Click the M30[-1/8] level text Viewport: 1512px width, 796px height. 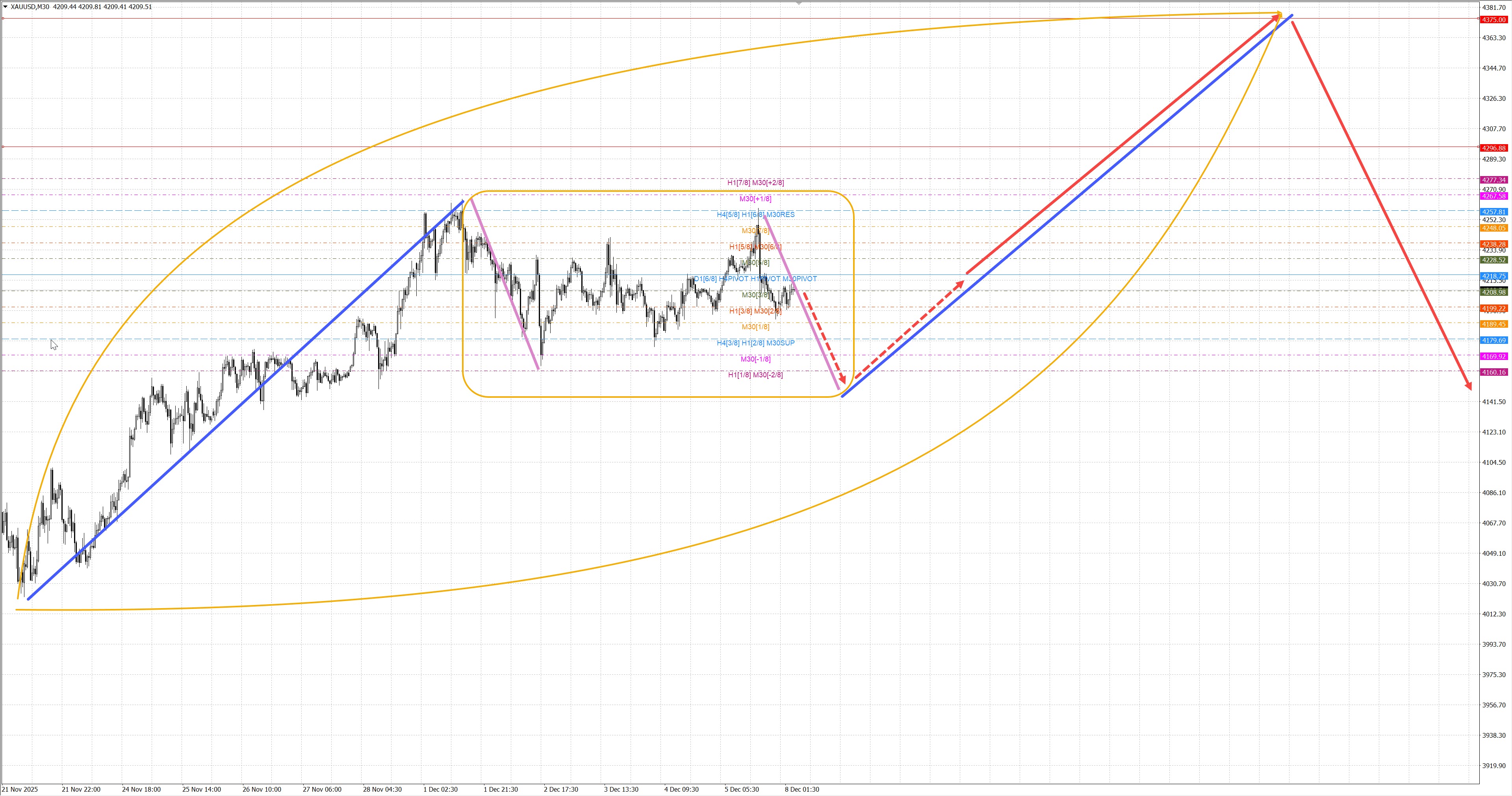tap(755, 359)
